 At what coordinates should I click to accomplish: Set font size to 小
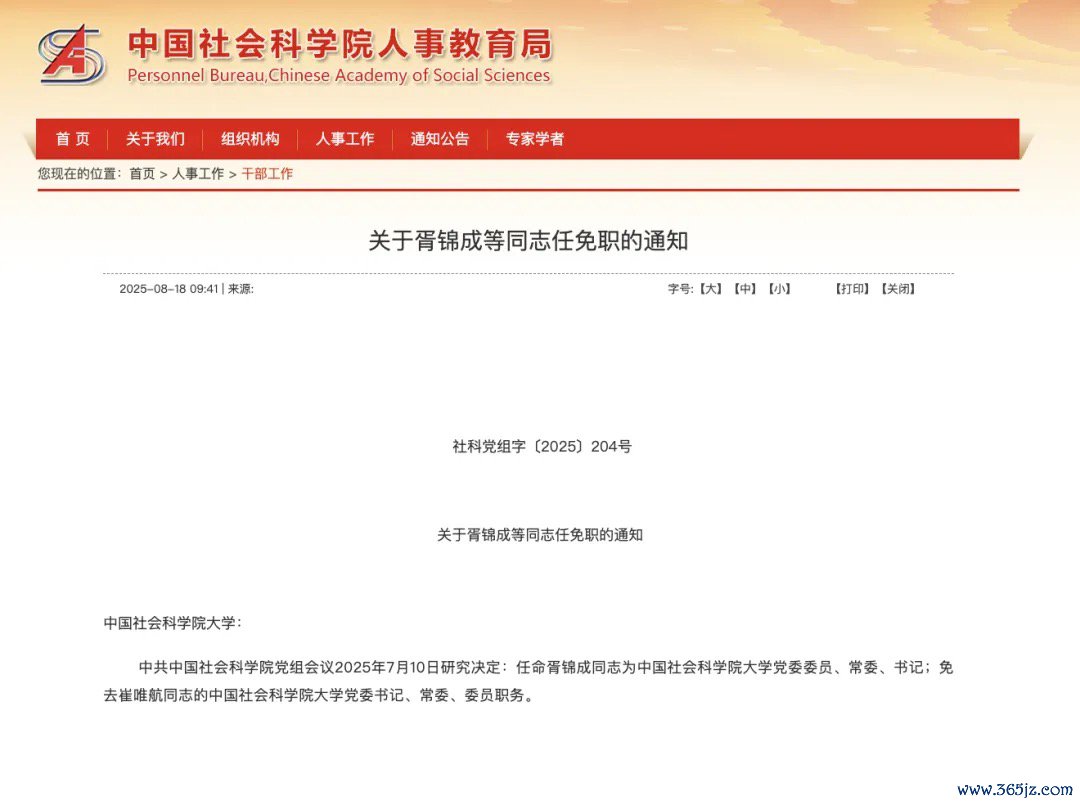pos(779,289)
